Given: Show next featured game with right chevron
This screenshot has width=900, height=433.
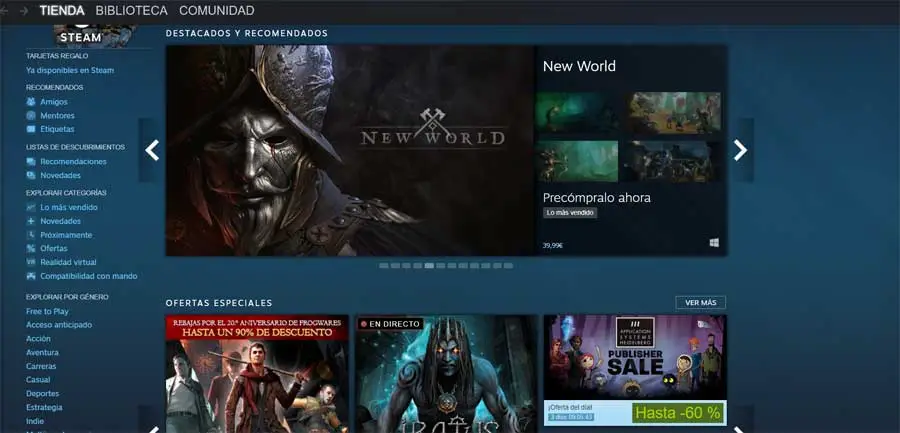Looking at the screenshot, I should tap(740, 150).
